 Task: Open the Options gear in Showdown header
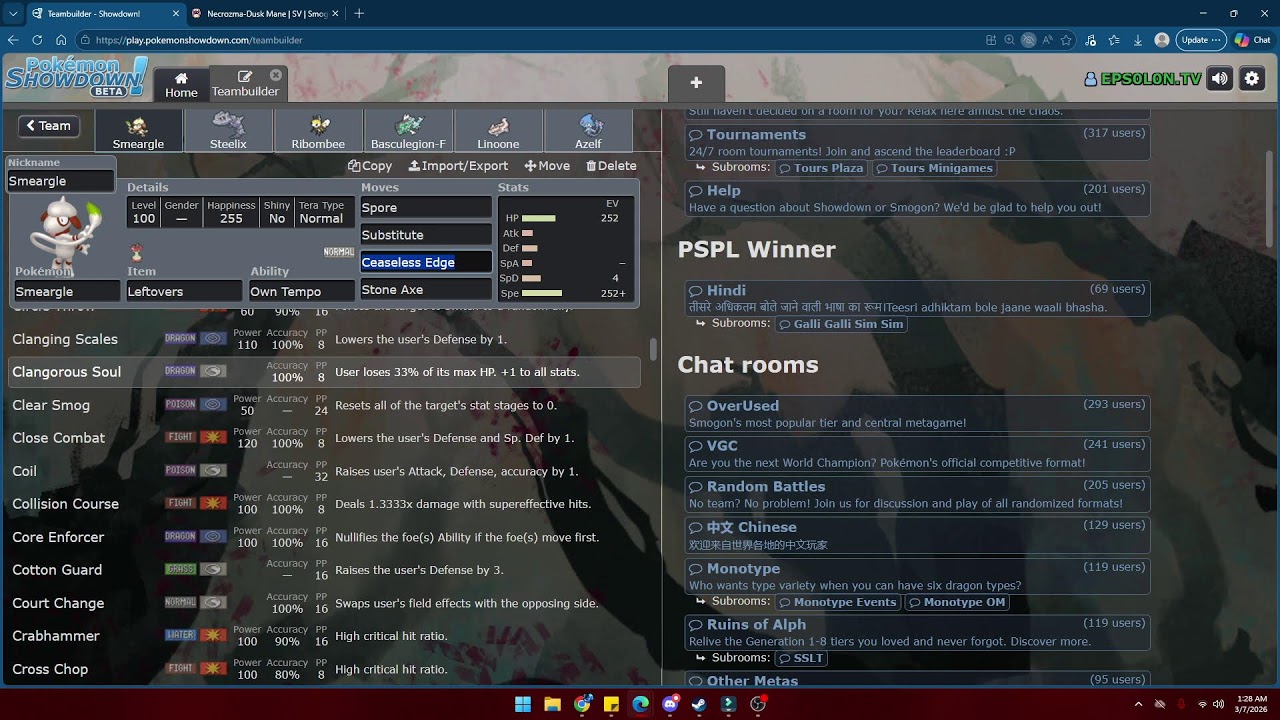click(1252, 78)
